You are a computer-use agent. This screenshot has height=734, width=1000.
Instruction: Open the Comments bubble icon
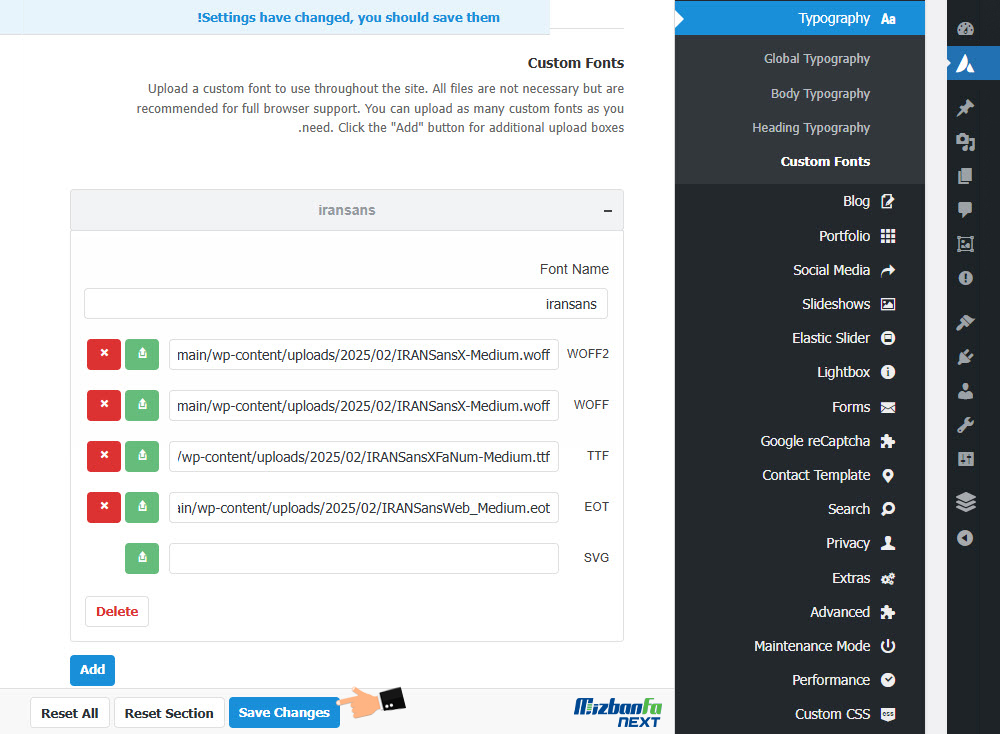coord(965,209)
